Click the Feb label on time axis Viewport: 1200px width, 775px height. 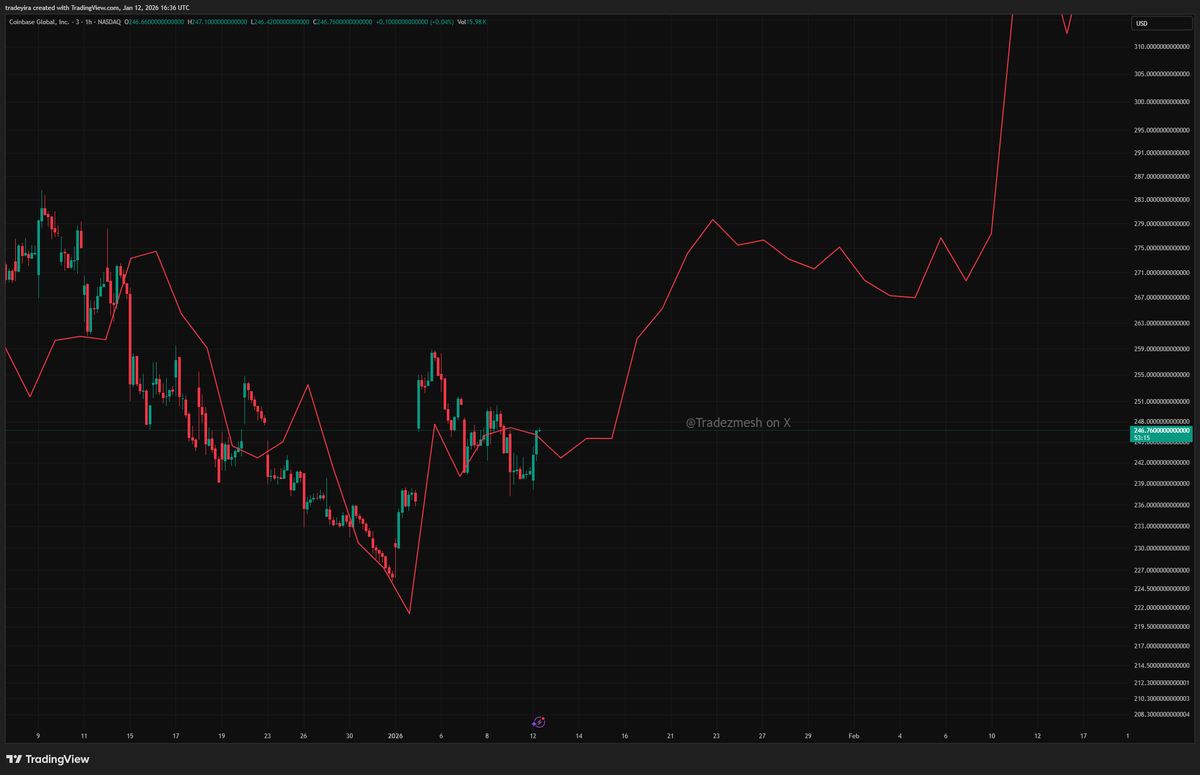coord(853,736)
